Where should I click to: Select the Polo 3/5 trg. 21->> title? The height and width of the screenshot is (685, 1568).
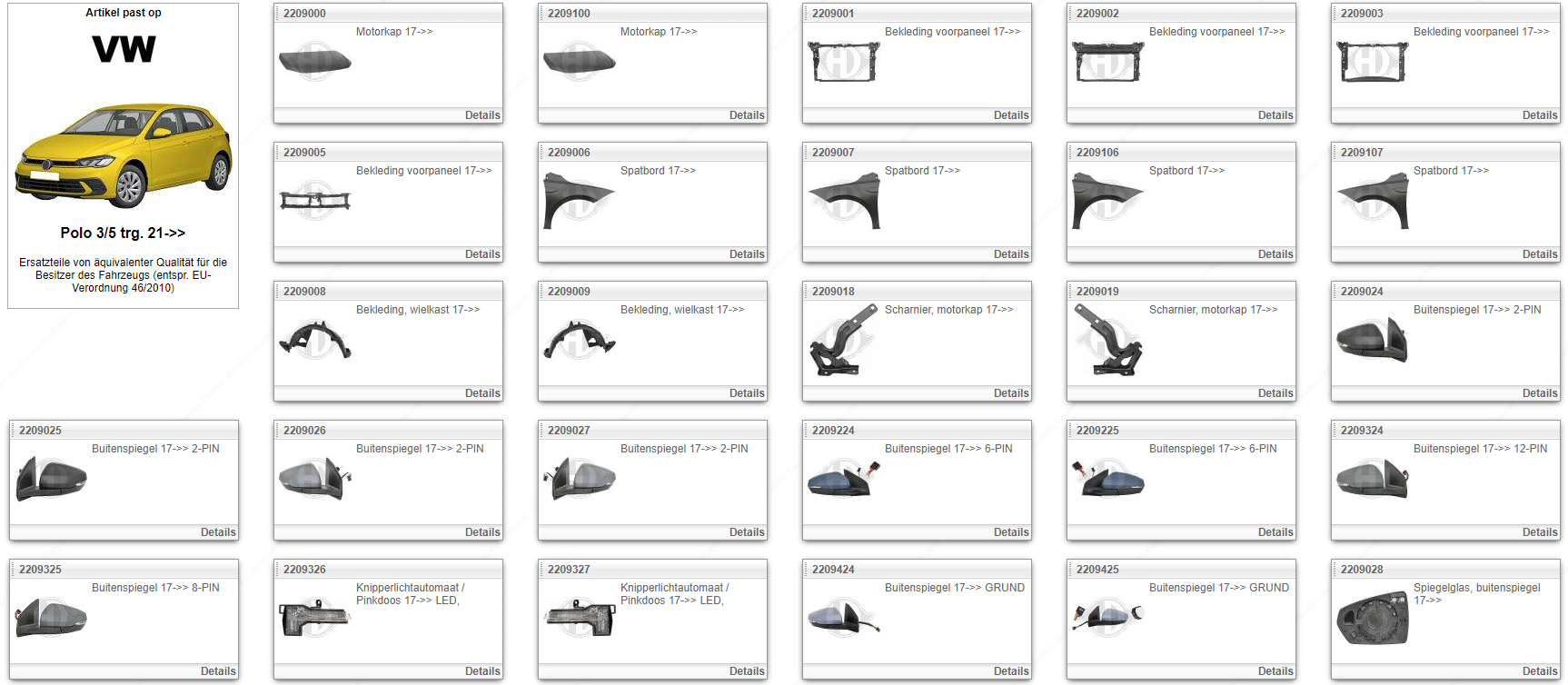tap(123, 233)
